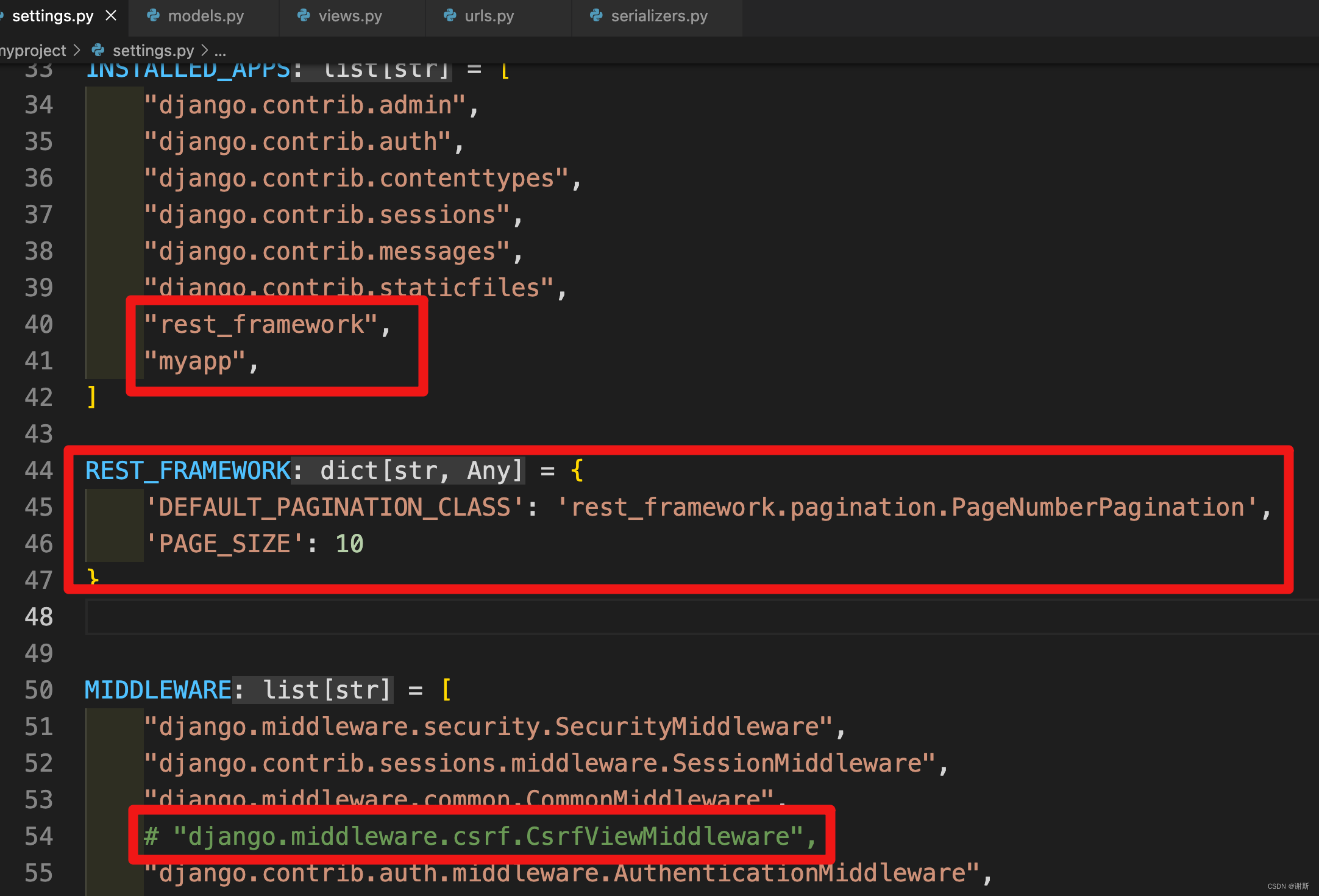The image size is (1319, 896).
Task: Click the REST_FRAMEWORK variable name
Action: point(188,471)
